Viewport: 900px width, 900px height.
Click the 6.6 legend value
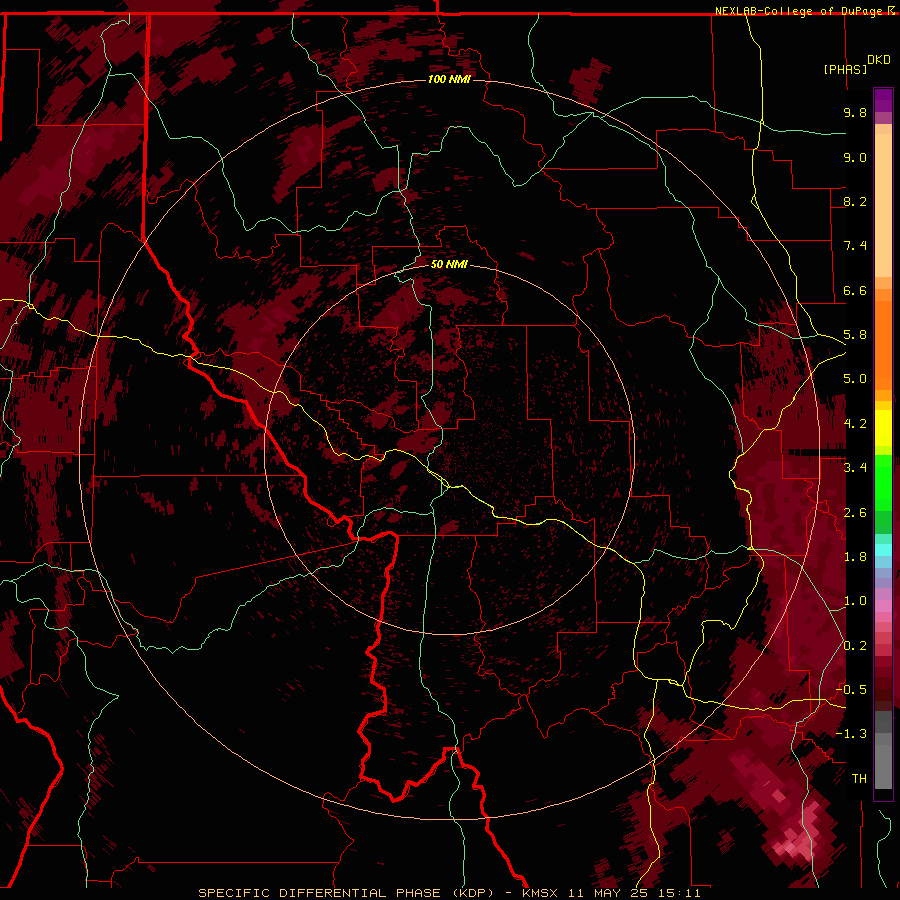click(855, 290)
